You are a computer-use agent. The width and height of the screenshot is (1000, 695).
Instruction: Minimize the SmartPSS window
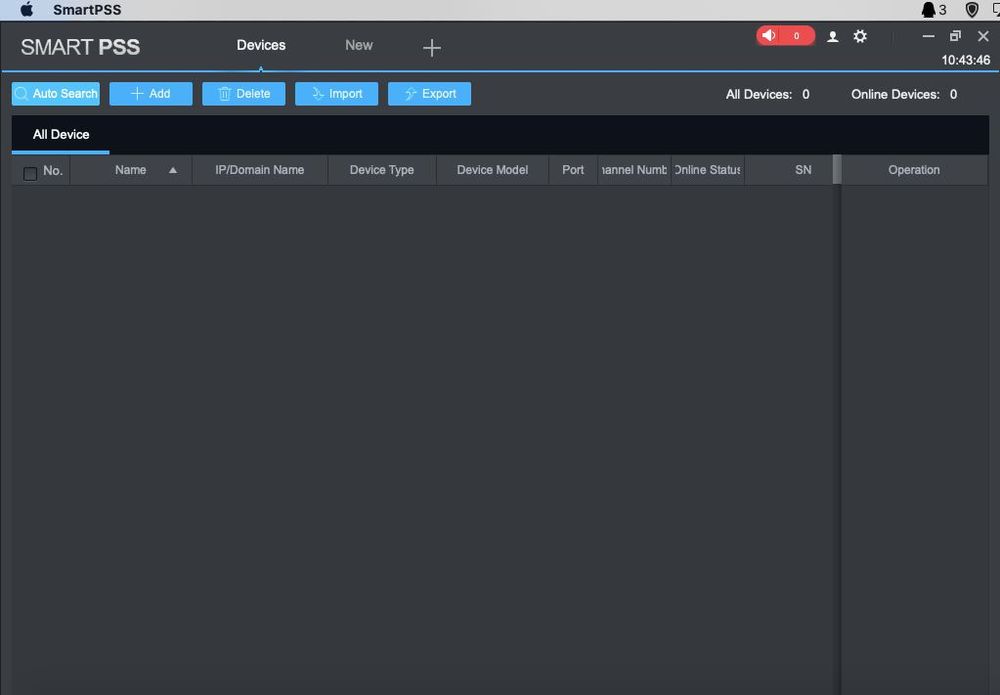(x=928, y=36)
